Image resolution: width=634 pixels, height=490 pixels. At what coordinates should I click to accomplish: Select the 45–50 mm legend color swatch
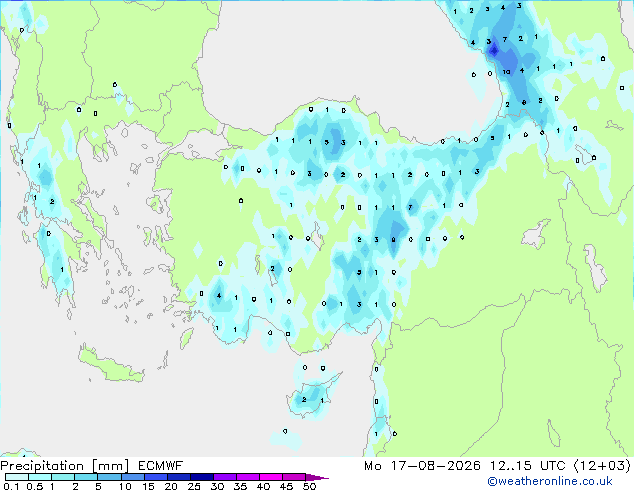293,477
